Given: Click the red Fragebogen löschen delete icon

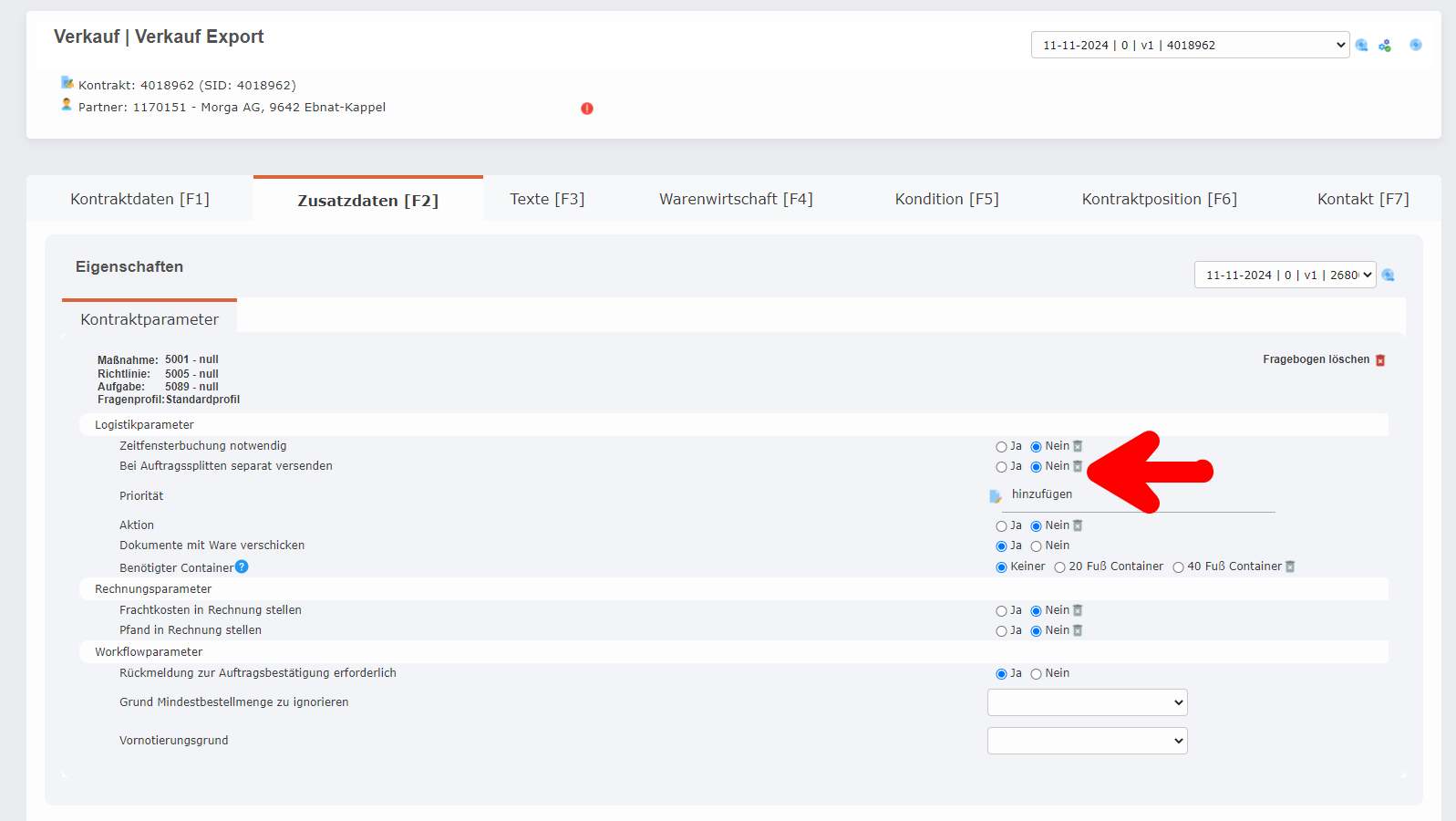Looking at the screenshot, I should 1380,360.
